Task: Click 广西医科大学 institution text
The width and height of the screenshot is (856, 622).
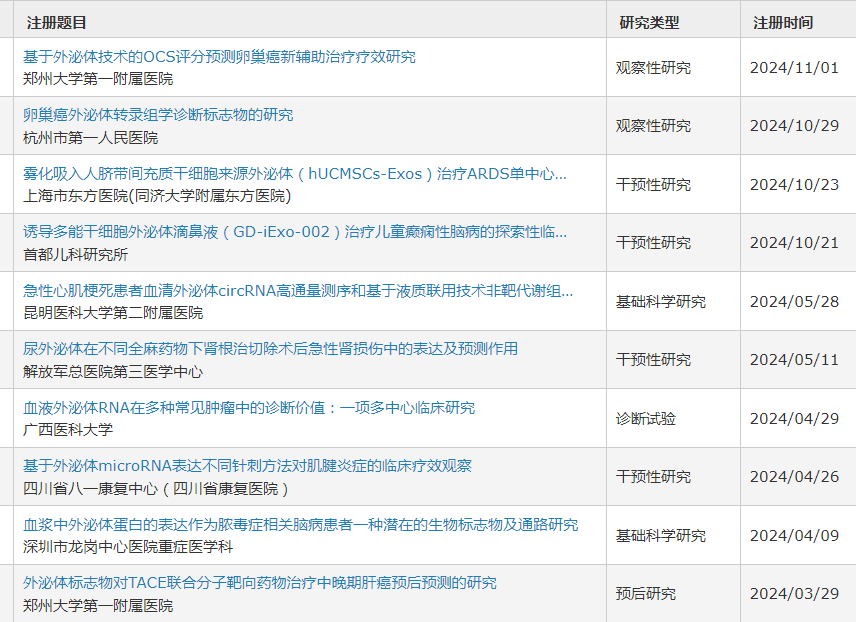Action: coord(68,429)
